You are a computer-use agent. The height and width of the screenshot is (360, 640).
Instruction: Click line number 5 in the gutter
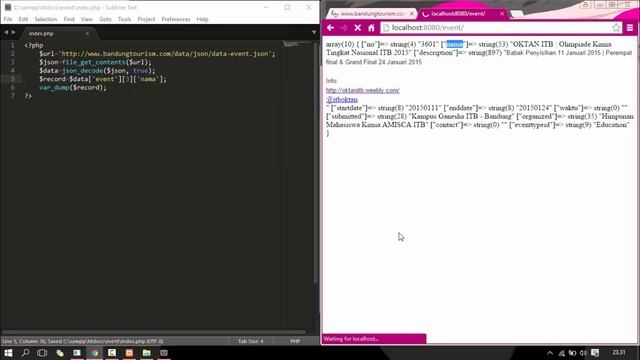[12, 79]
